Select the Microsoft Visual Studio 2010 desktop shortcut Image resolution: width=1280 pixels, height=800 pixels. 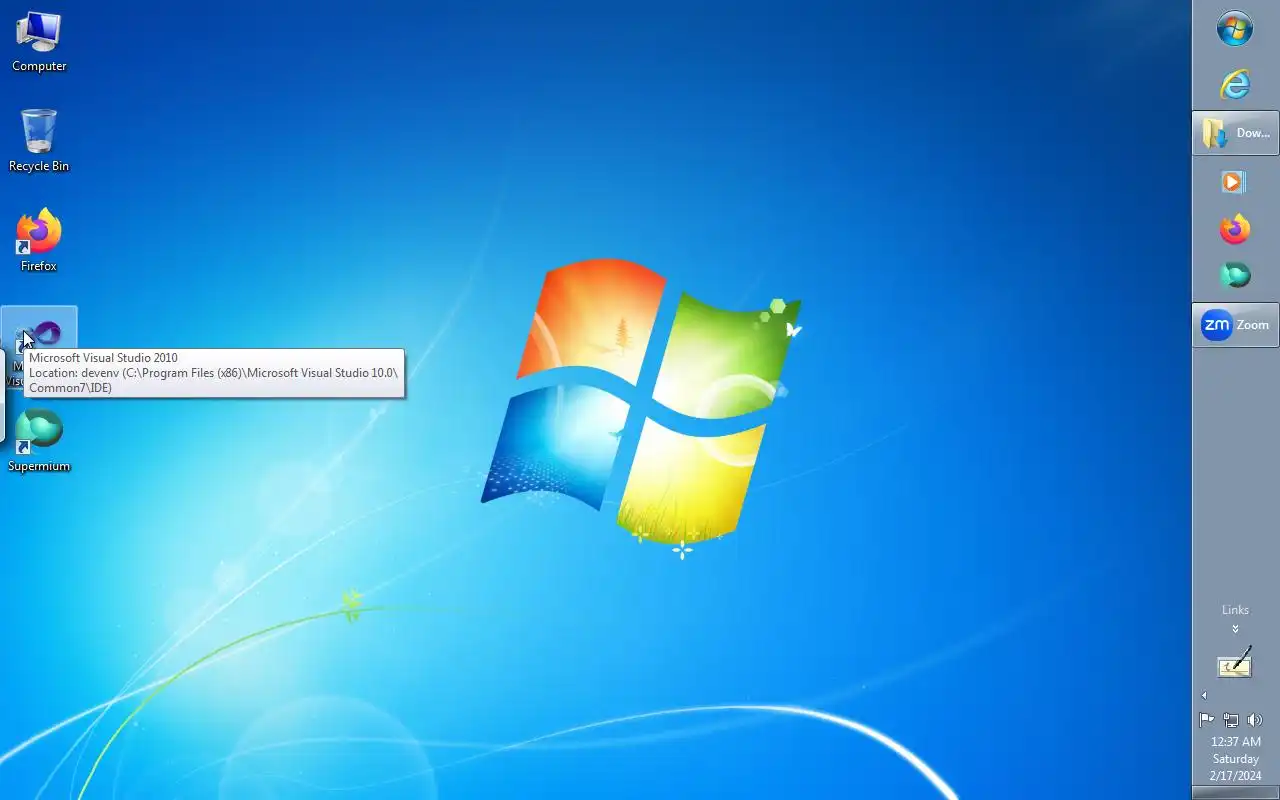tap(39, 345)
